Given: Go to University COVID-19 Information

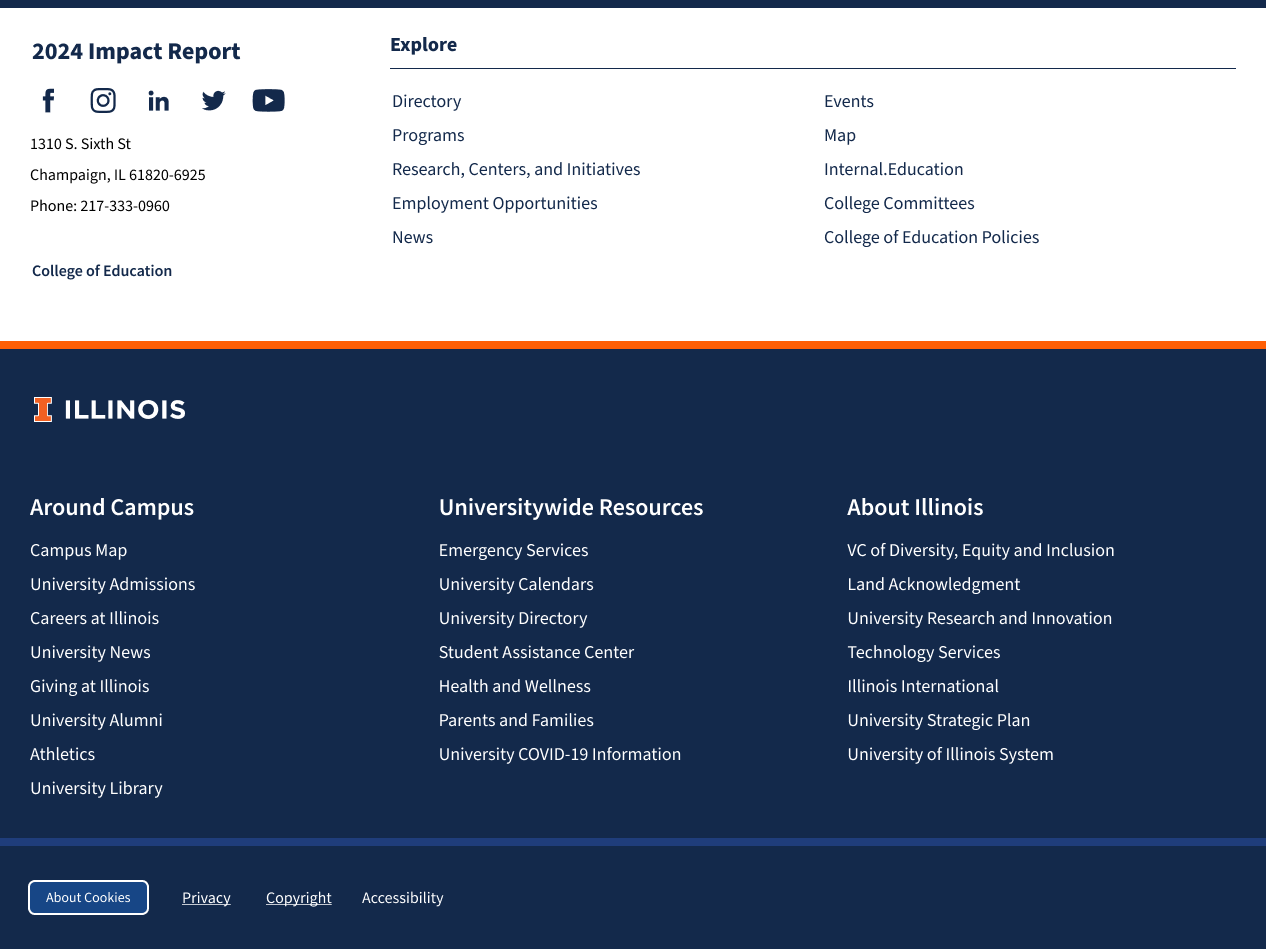Looking at the screenshot, I should tap(559, 754).
